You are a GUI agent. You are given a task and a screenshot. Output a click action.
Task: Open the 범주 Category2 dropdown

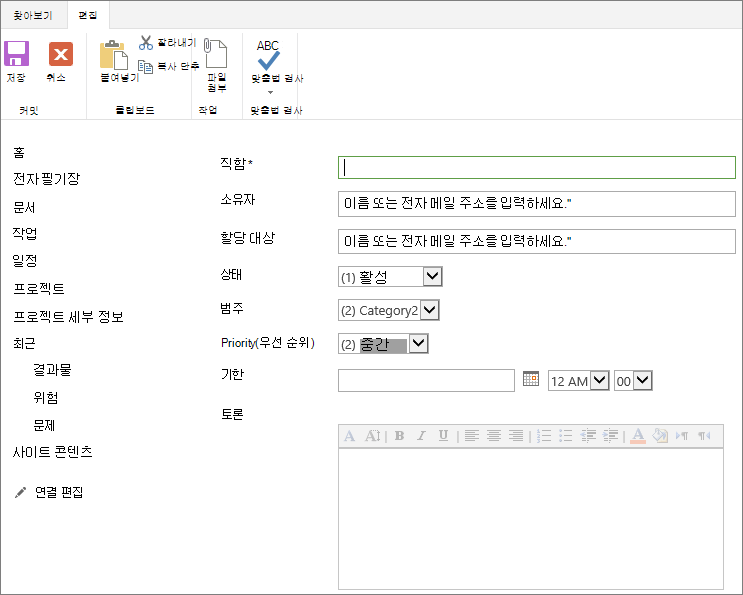pos(429,310)
